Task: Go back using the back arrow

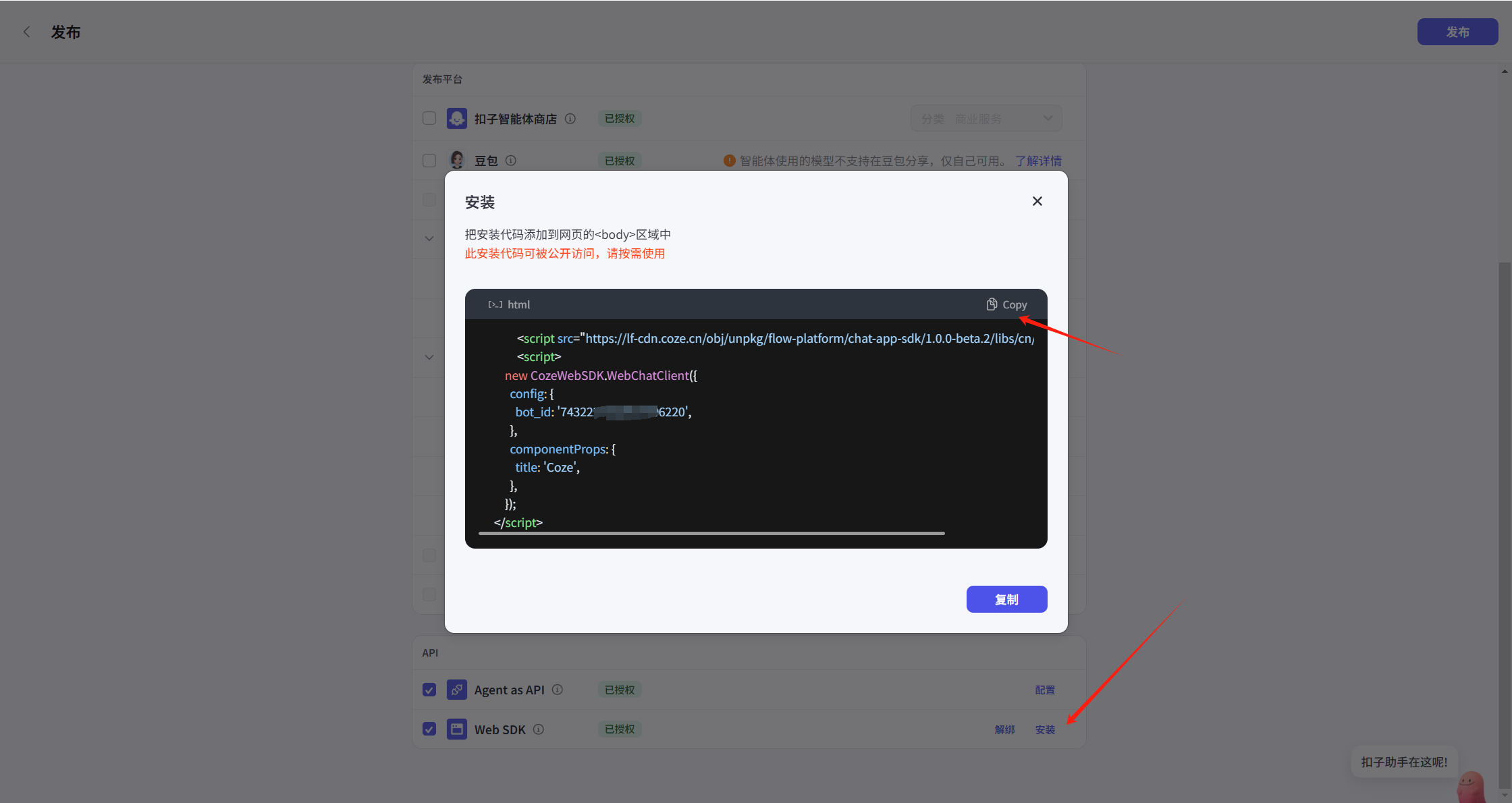Action: tap(27, 32)
